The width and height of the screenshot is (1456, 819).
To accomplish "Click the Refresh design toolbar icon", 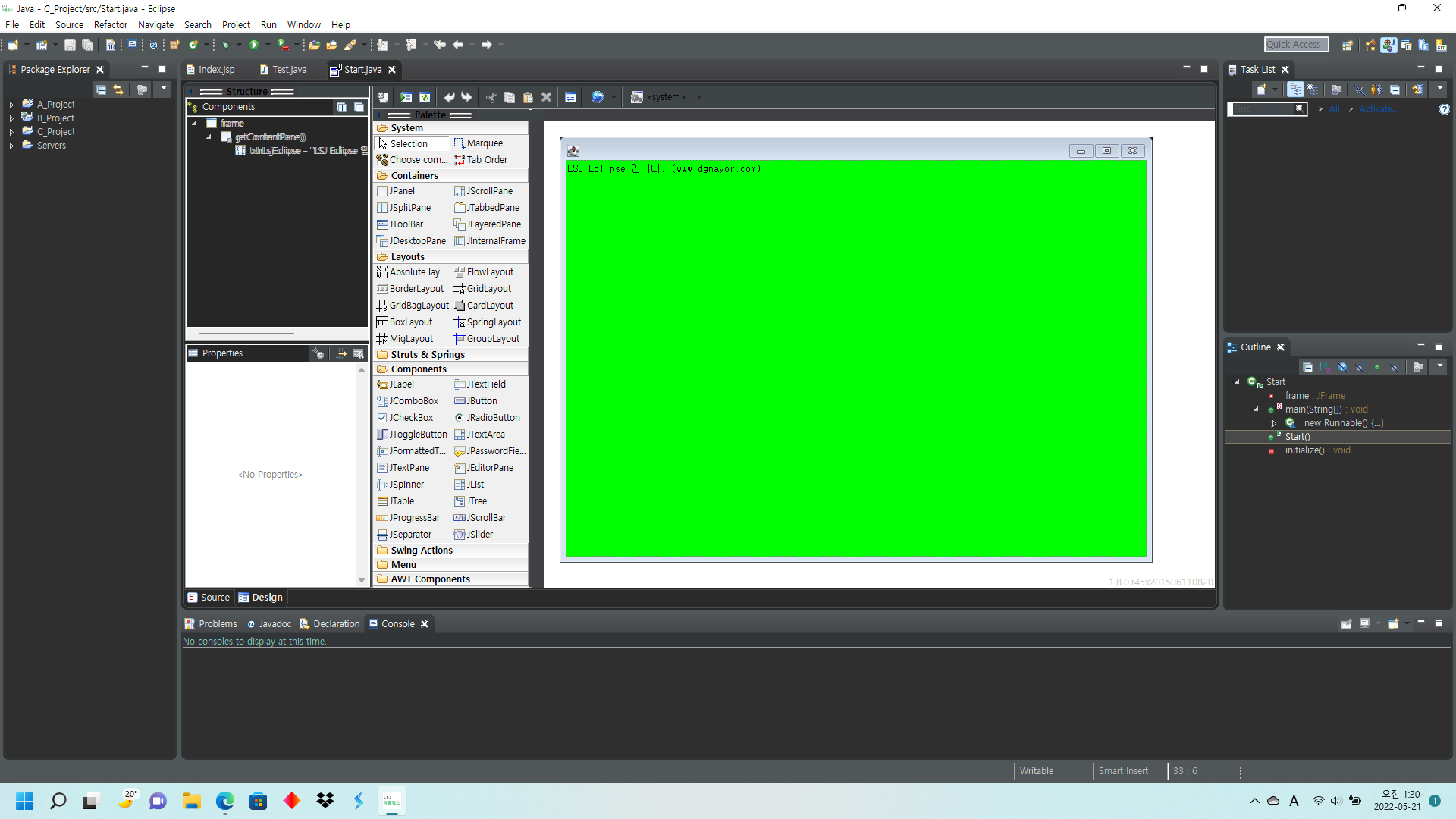I will [425, 97].
